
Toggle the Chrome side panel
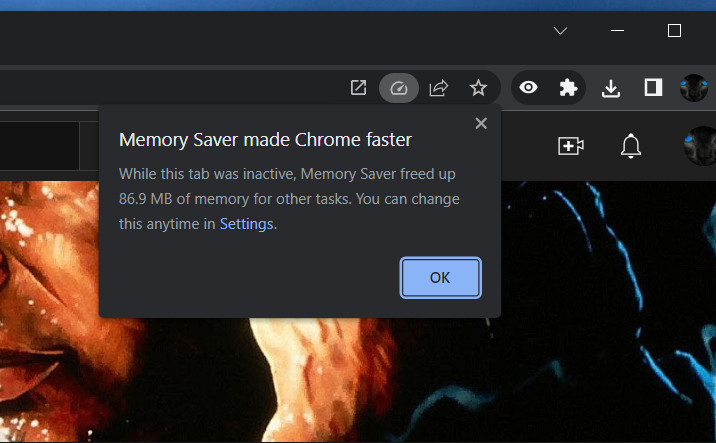pyautogui.click(x=653, y=88)
